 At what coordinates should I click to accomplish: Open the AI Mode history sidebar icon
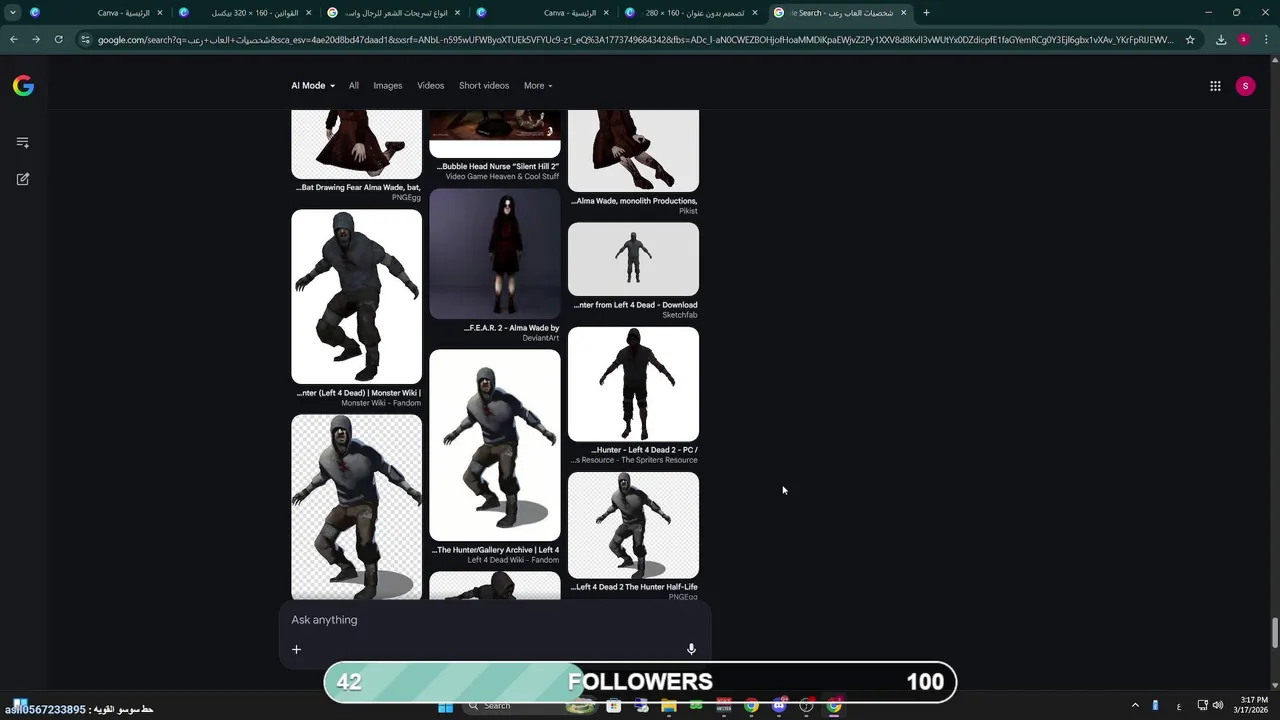point(23,142)
